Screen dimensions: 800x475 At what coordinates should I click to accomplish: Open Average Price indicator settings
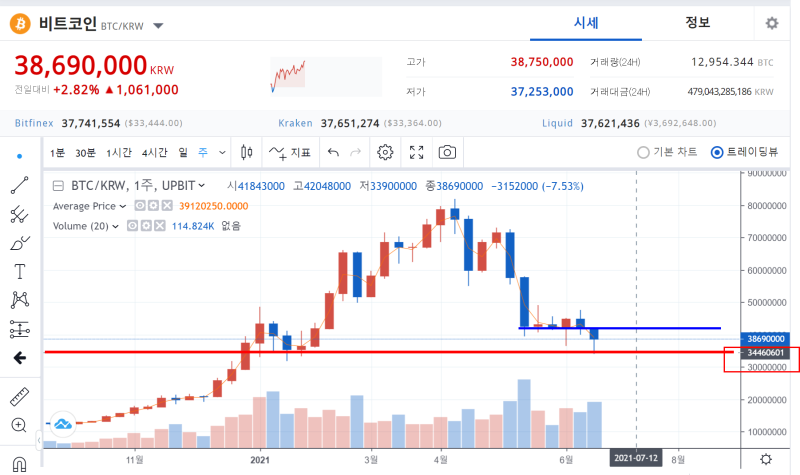click(153, 206)
